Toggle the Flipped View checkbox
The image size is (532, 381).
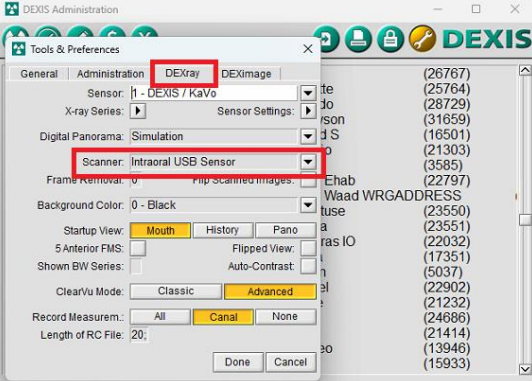click(308, 248)
